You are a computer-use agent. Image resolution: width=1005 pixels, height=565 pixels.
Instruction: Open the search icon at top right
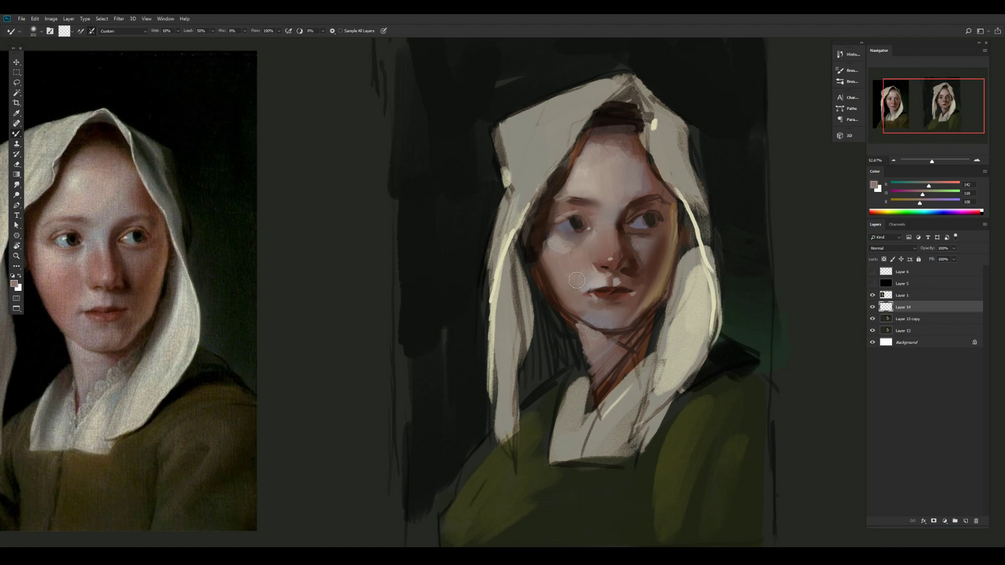968,31
